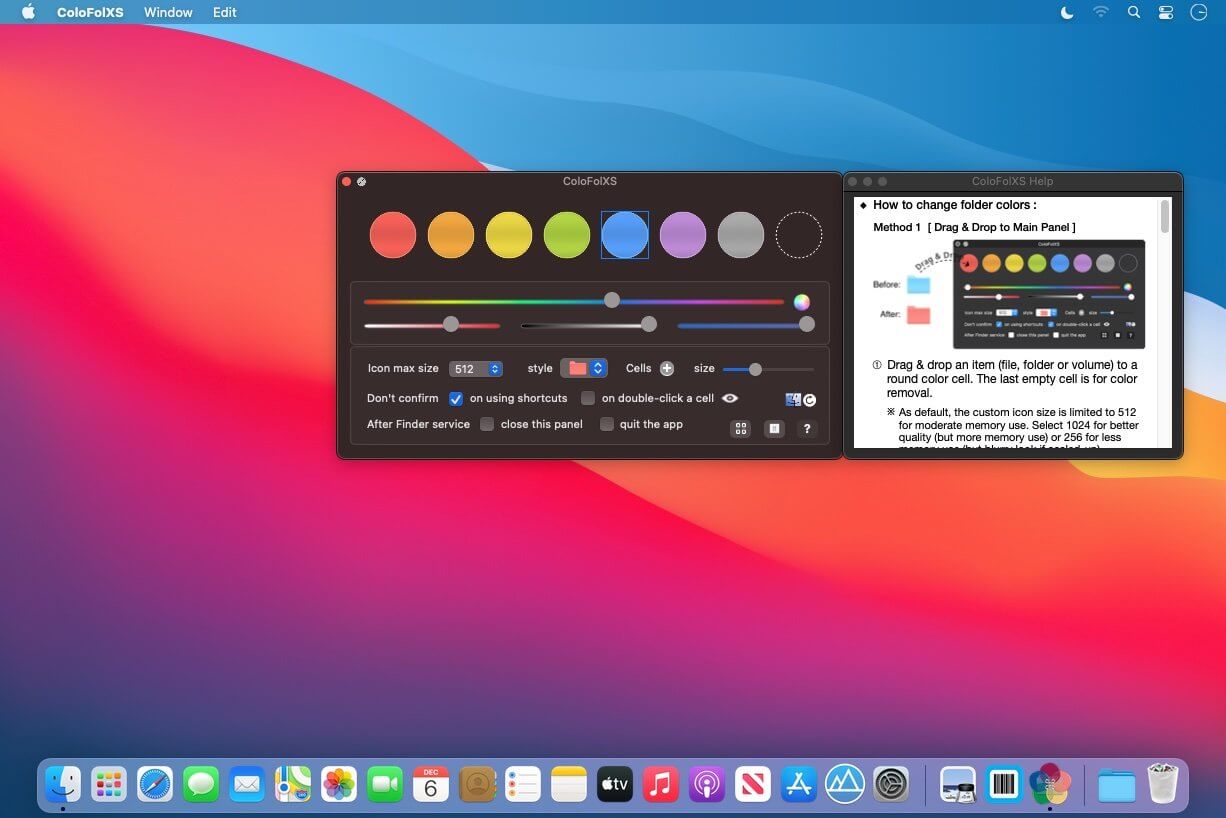1226x818 pixels.
Task: Uncheck 'on using shortcuts' checkbox
Action: [x=456, y=398]
